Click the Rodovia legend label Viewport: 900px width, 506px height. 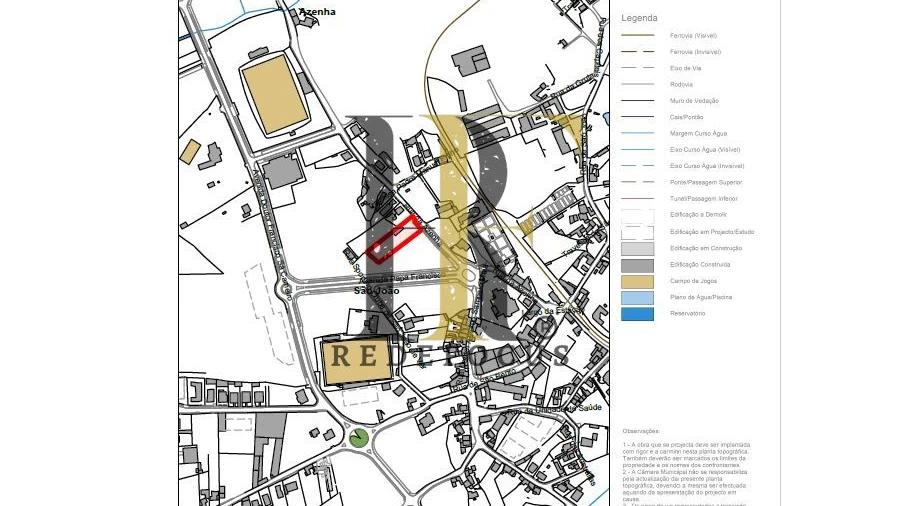pos(681,84)
